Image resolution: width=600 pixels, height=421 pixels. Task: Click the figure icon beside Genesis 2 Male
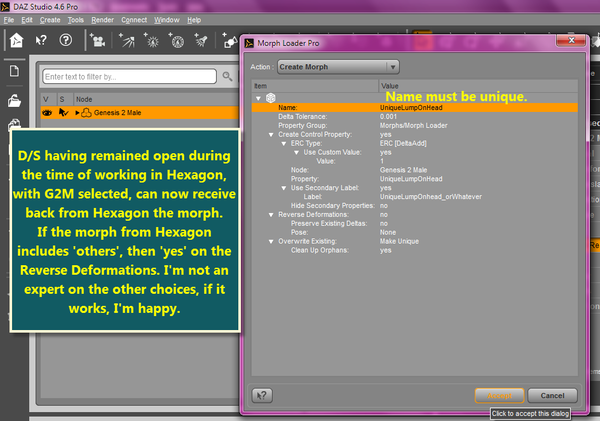(x=87, y=113)
